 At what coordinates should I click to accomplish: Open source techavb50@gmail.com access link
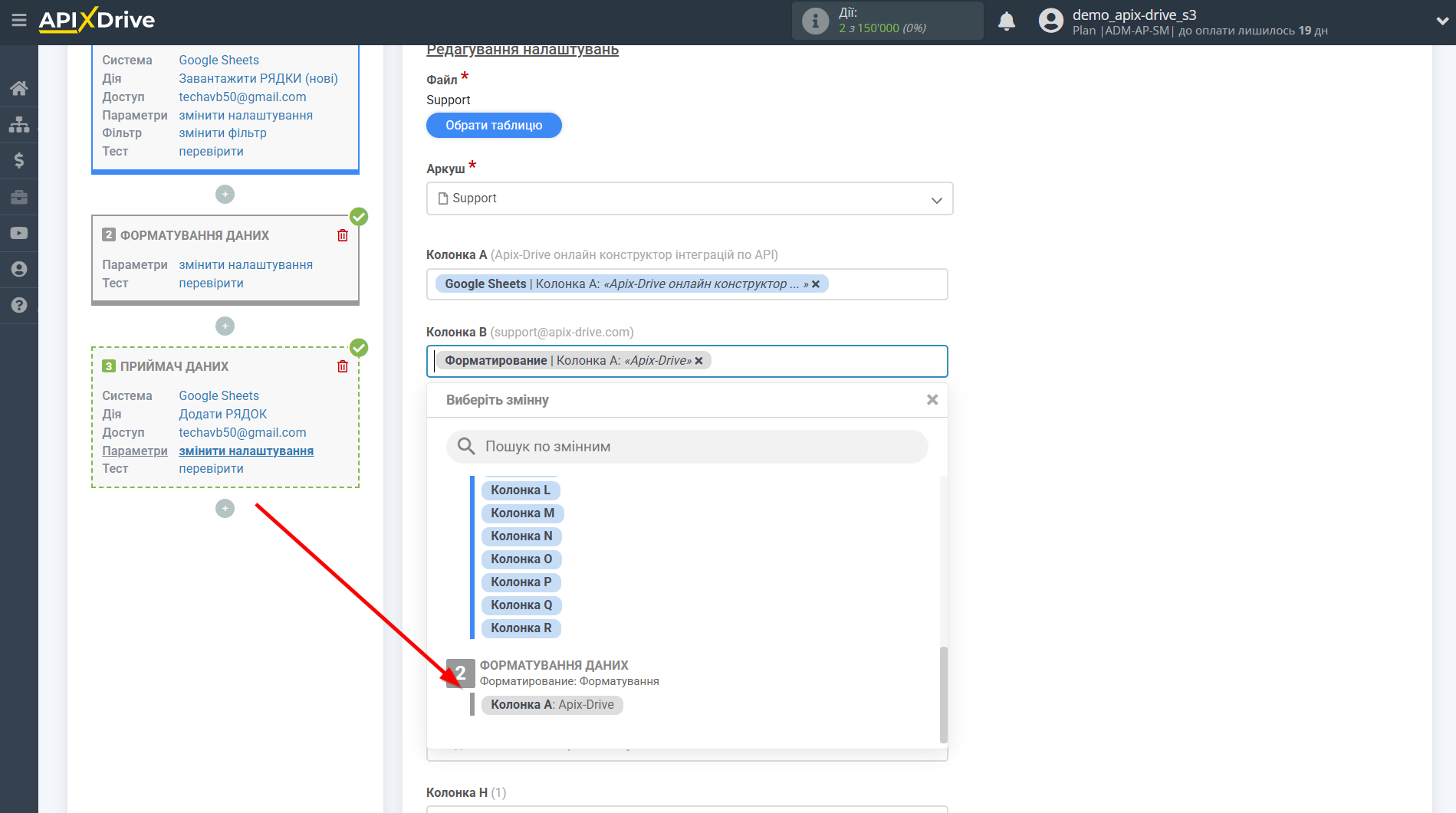point(242,97)
